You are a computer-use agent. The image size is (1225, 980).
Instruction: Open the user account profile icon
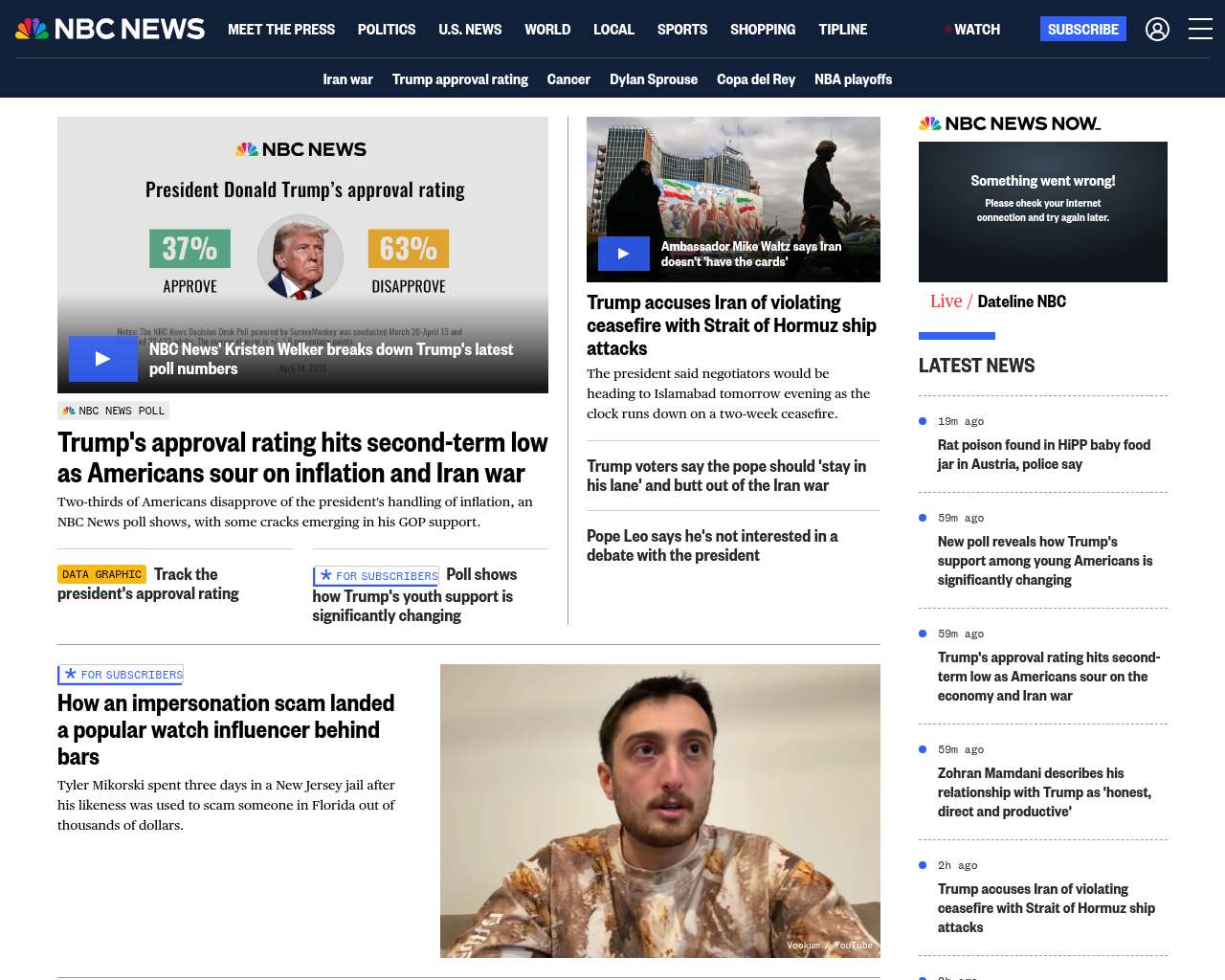click(x=1157, y=30)
